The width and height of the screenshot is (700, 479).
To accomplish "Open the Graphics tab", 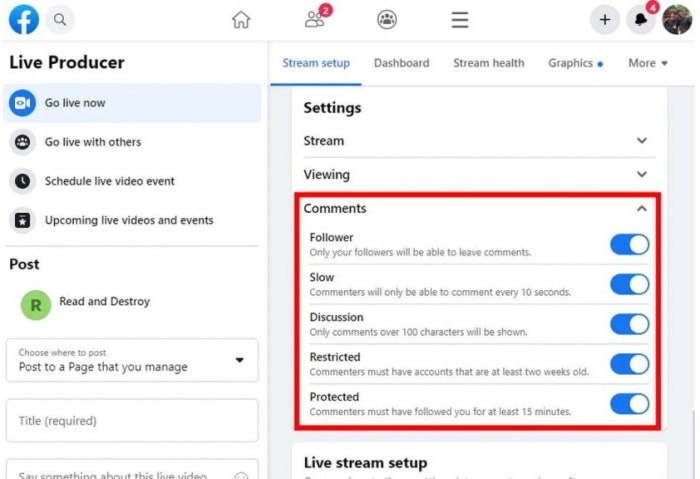I will (575, 63).
